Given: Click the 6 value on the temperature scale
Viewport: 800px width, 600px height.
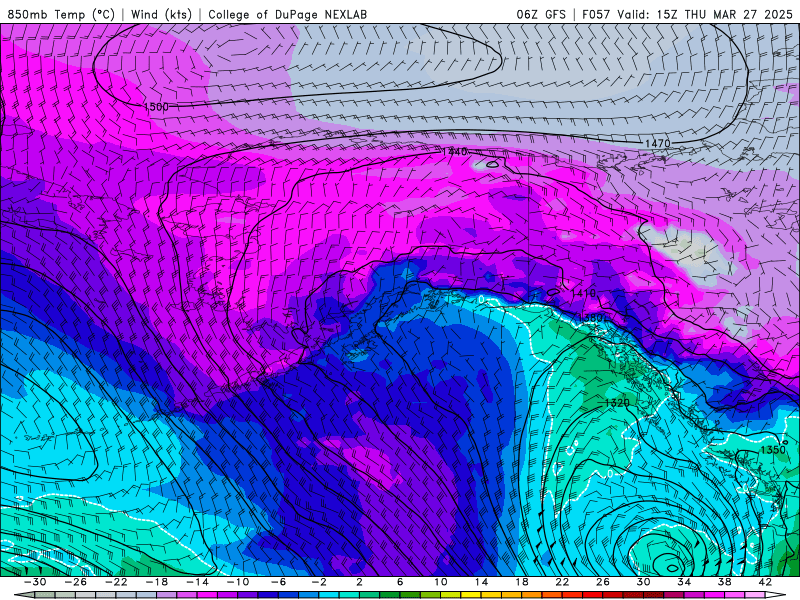Looking at the screenshot, I should coord(400,582).
